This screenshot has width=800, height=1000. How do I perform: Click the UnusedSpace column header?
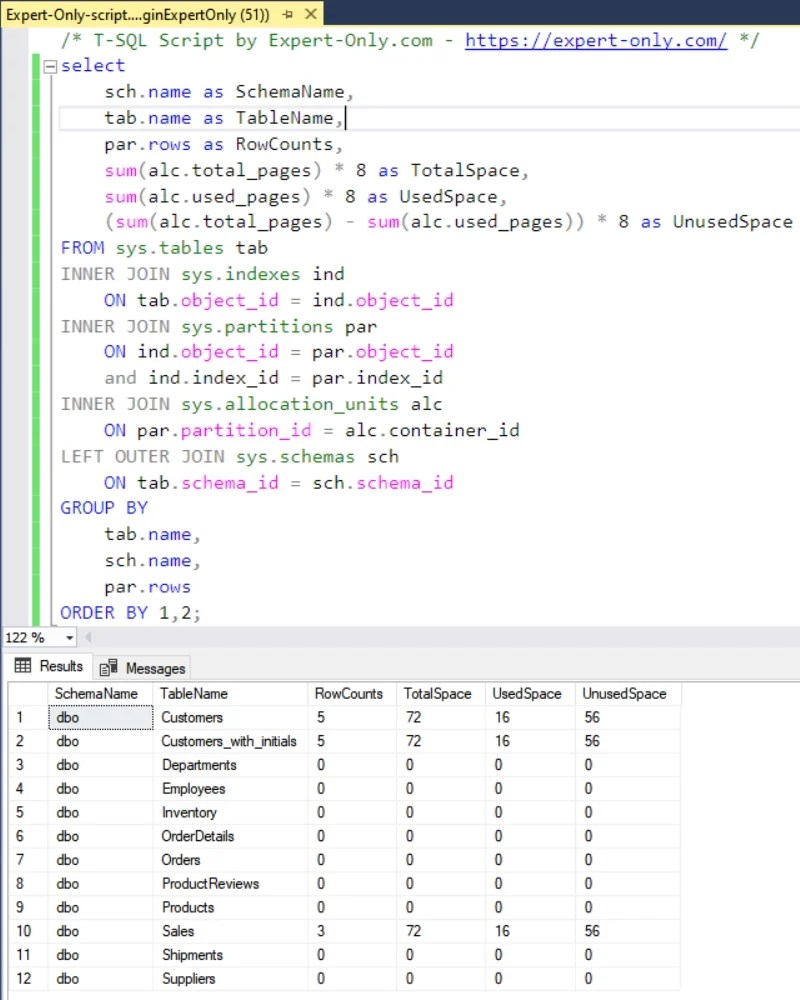pyautogui.click(x=625, y=693)
